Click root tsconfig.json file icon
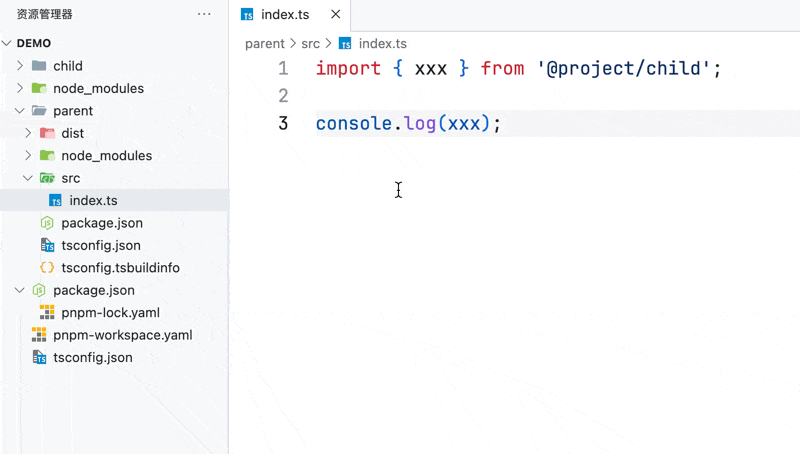This screenshot has height=454, width=800. 39,358
